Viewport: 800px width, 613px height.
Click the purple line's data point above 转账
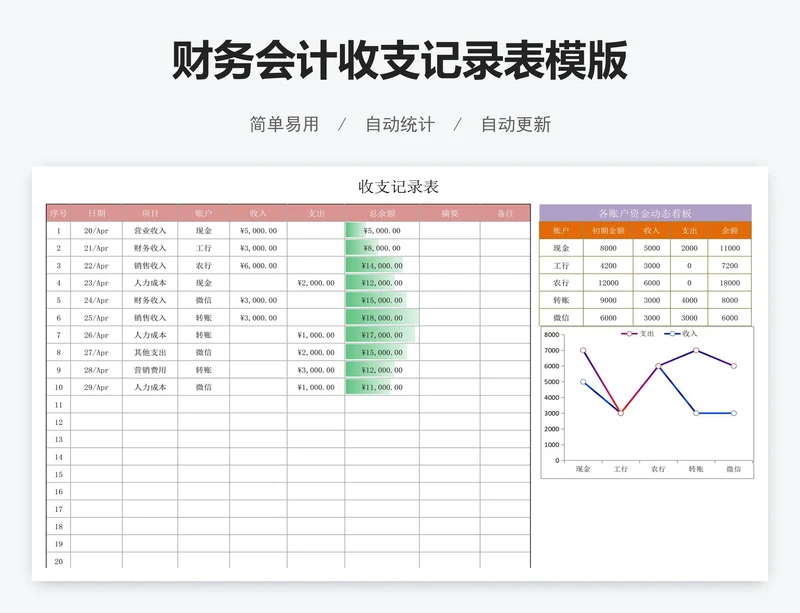[x=696, y=350]
